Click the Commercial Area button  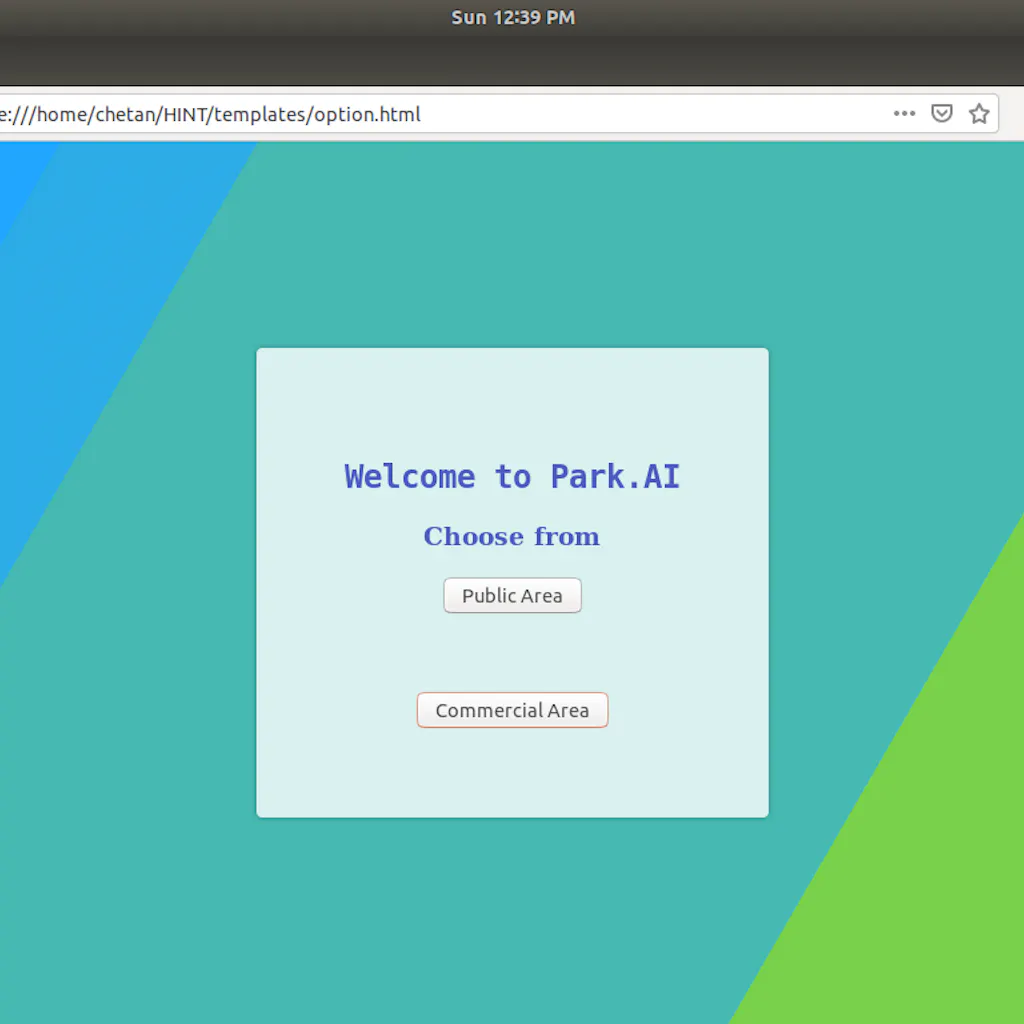click(x=512, y=710)
